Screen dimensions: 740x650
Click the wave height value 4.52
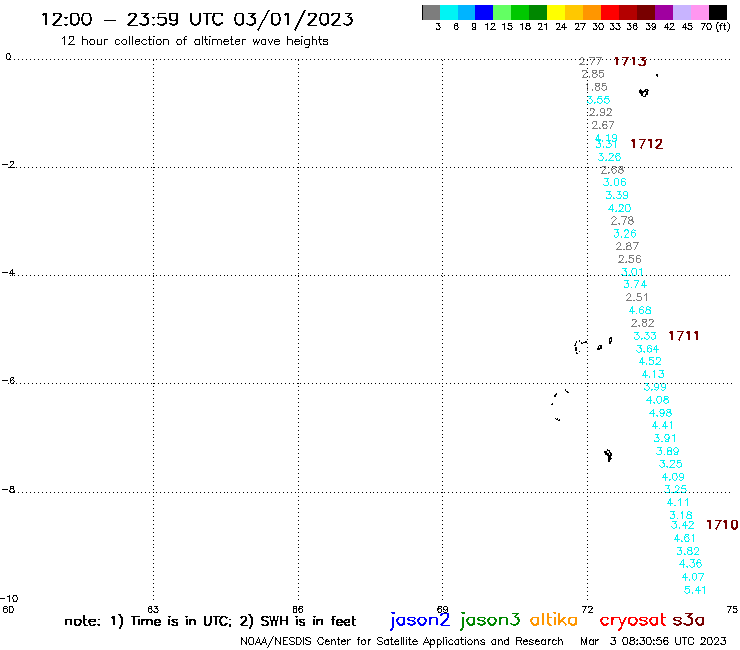coord(650,361)
